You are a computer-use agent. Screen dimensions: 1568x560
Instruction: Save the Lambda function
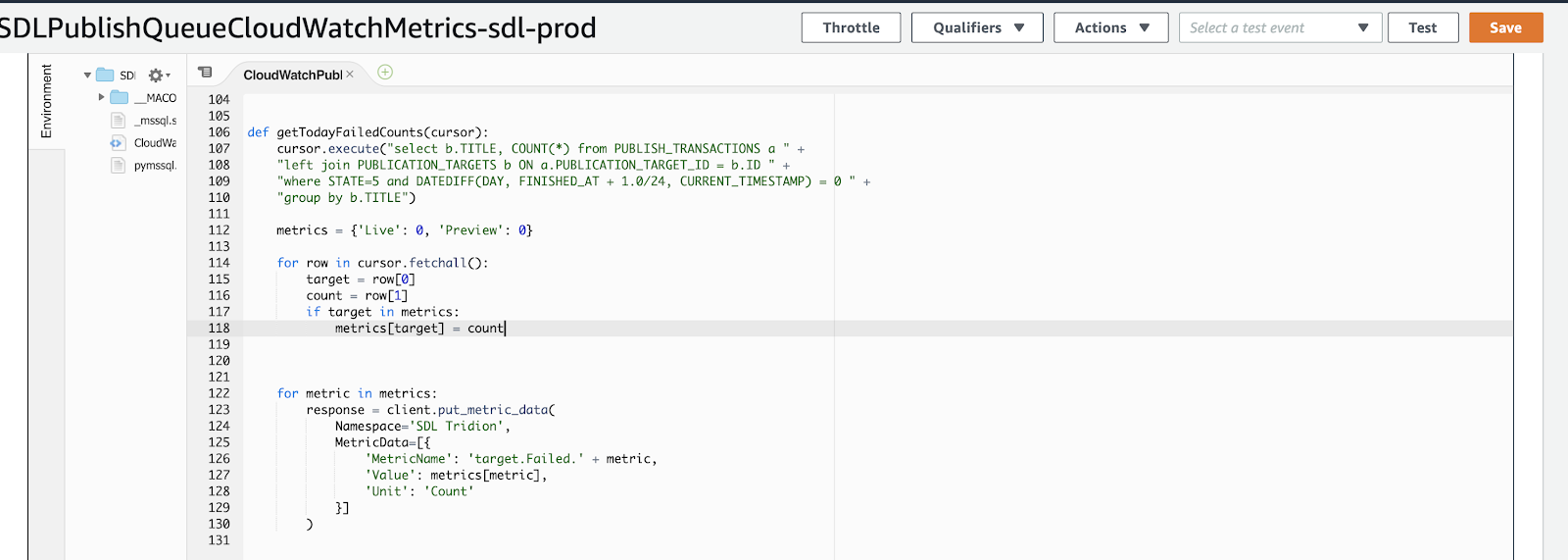(1505, 27)
